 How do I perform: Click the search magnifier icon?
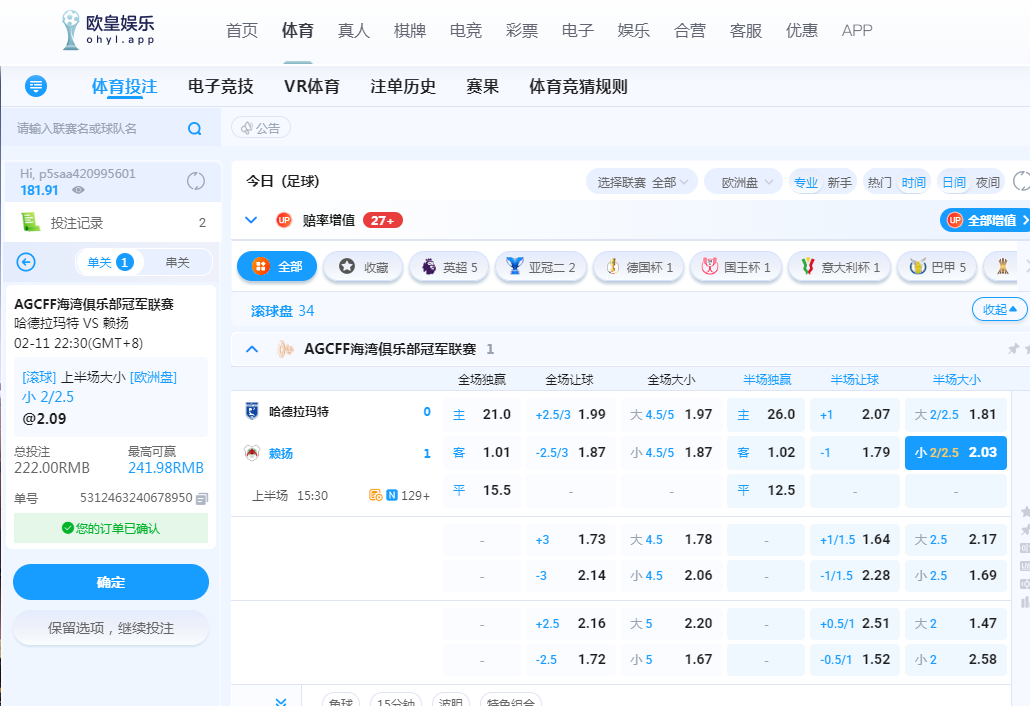click(195, 129)
